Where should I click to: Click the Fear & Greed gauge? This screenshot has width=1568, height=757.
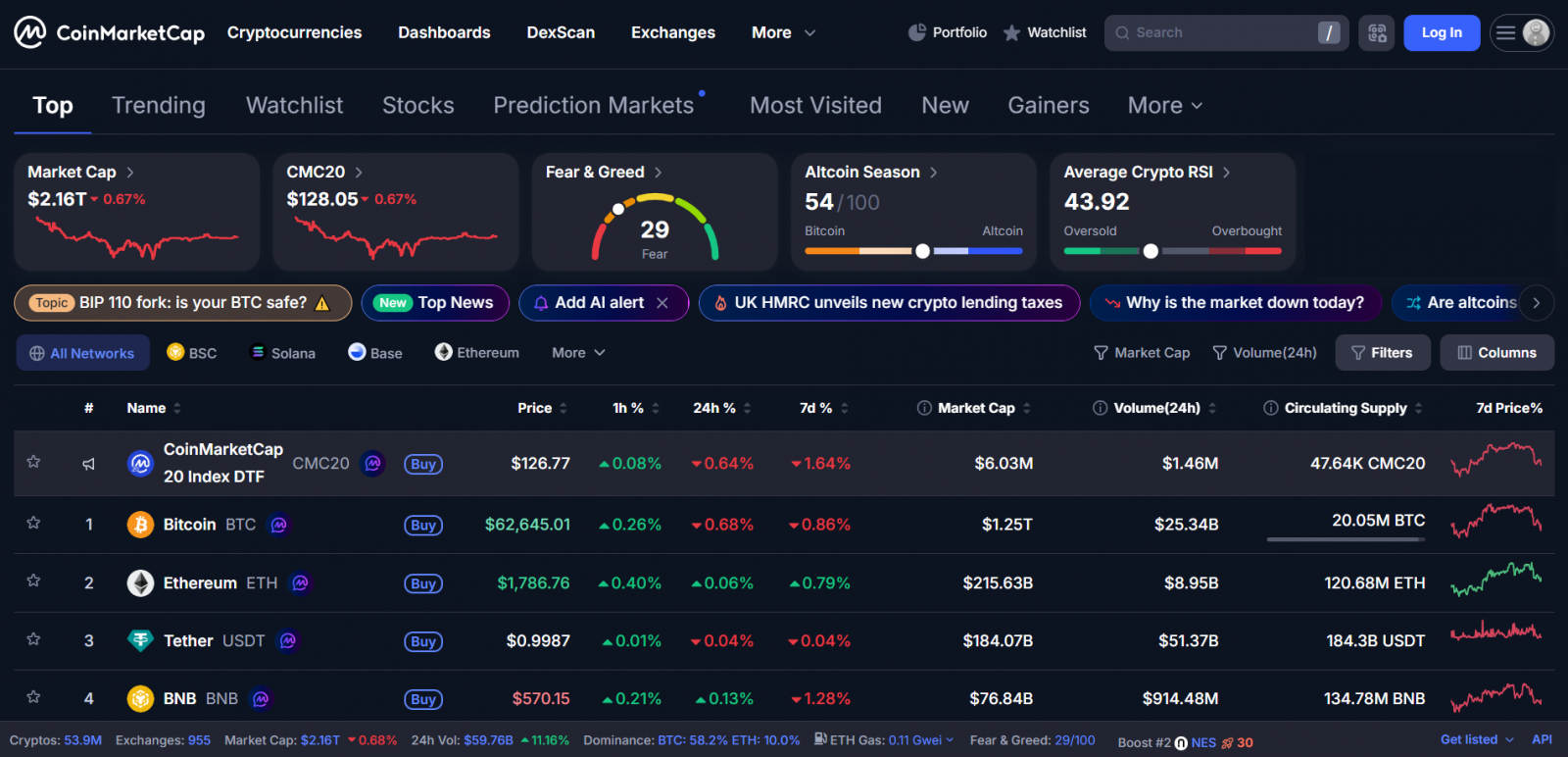[655, 227]
